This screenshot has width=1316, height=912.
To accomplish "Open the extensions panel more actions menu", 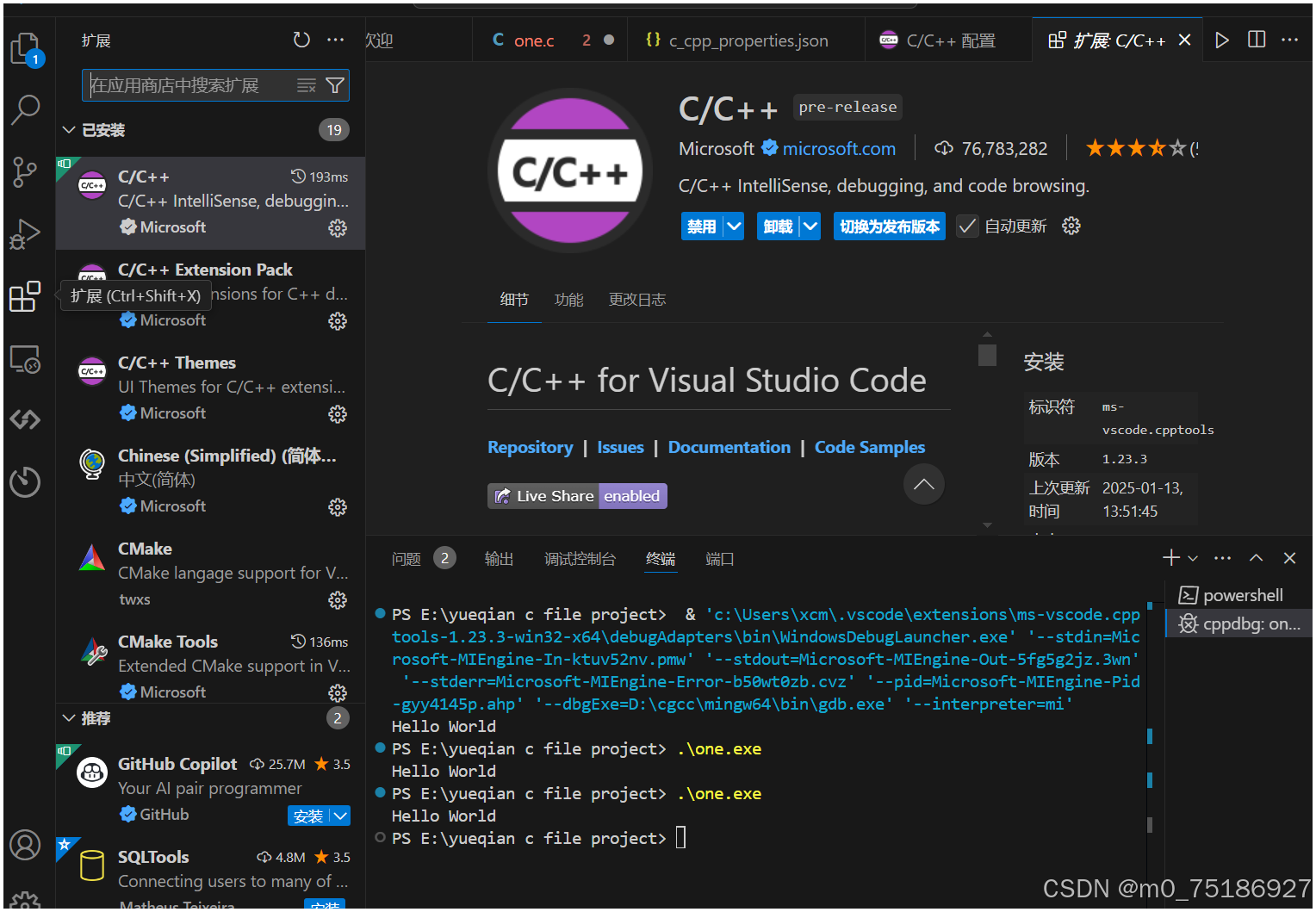I will pos(336,40).
